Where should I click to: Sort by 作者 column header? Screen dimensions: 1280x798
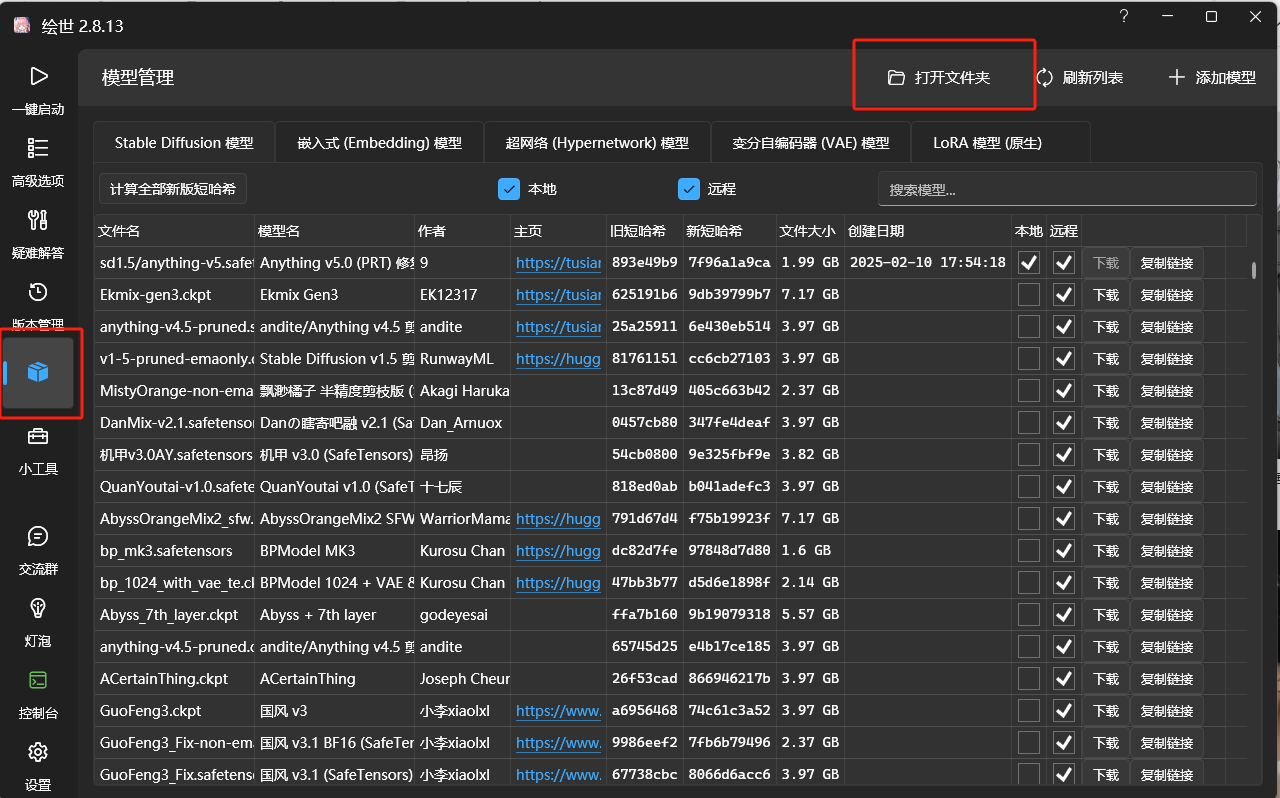462,231
